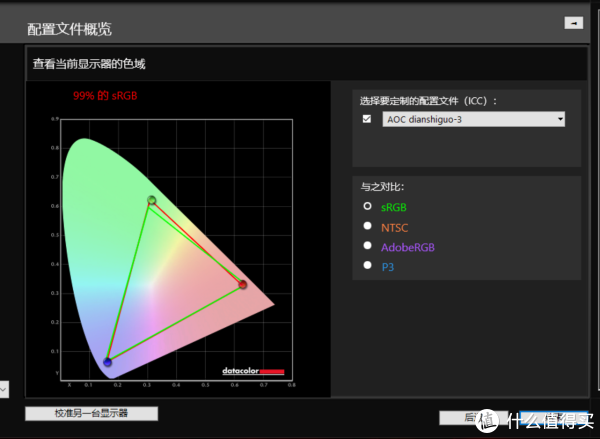Click the '查看当前显示器的色域' heading
Image resolution: width=600 pixels, height=439 pixels.
pyautogui.click(x=89, y=64)
